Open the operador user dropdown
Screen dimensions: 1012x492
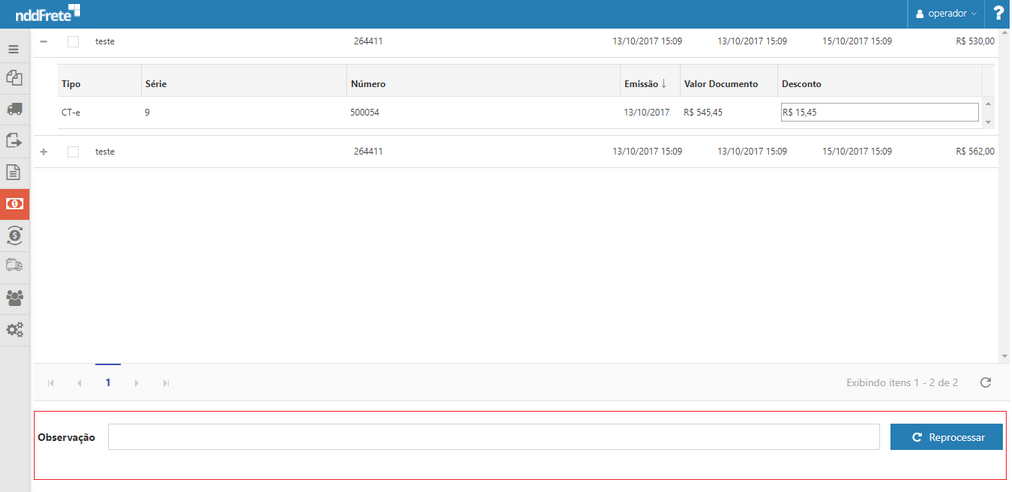[x=946, y=14]
